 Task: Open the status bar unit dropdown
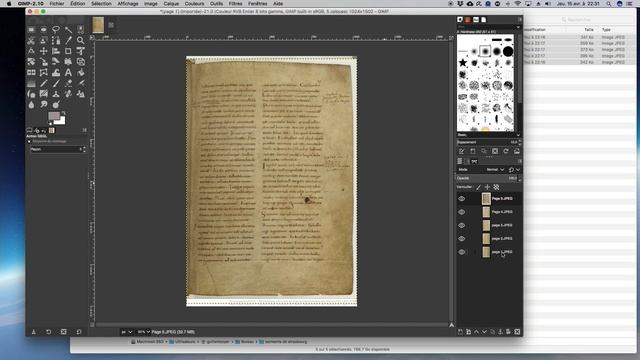(127, 332)
